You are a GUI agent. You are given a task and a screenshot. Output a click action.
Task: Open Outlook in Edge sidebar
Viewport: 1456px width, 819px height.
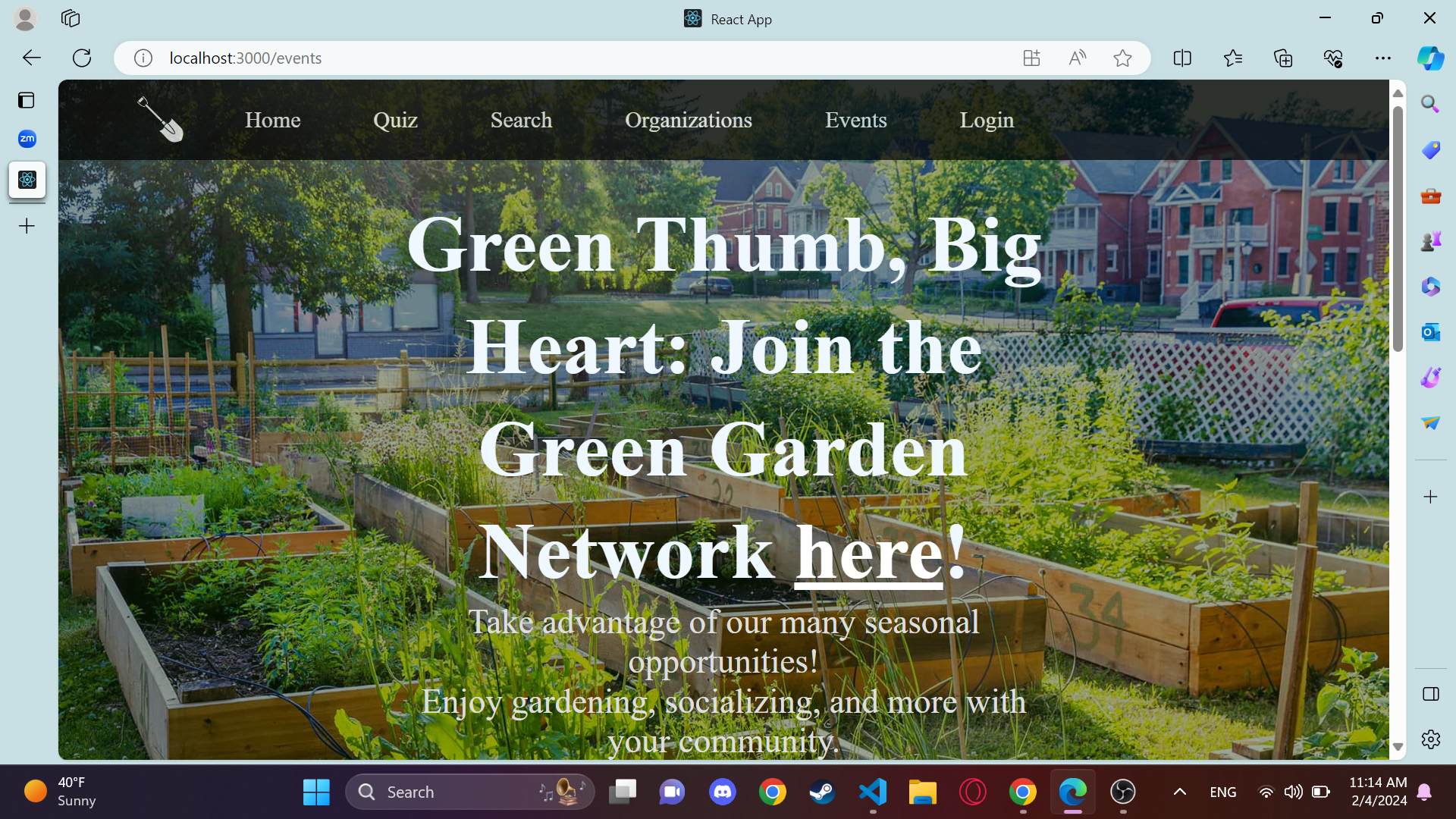[1430, 332]
